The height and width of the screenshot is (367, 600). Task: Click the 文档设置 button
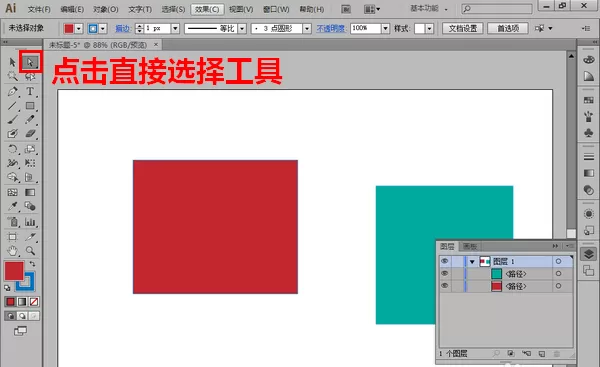(463, 28)
